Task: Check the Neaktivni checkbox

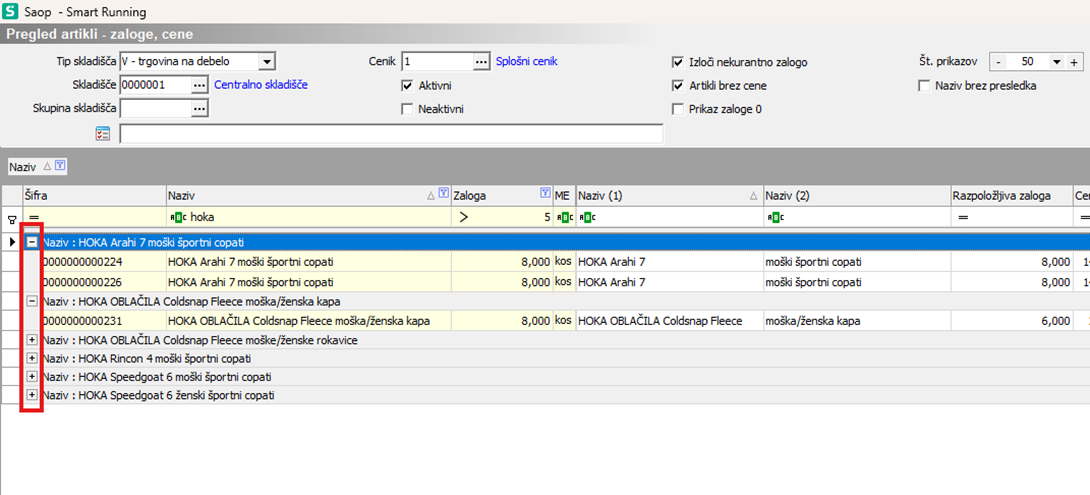Action: 407,109
